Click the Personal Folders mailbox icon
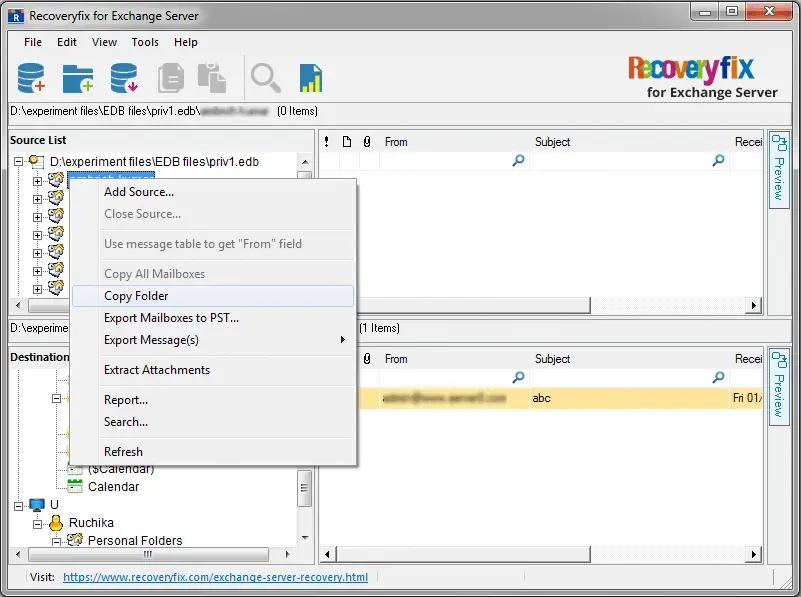The height and width of the screenshot is (597, 801). point(75,540)
